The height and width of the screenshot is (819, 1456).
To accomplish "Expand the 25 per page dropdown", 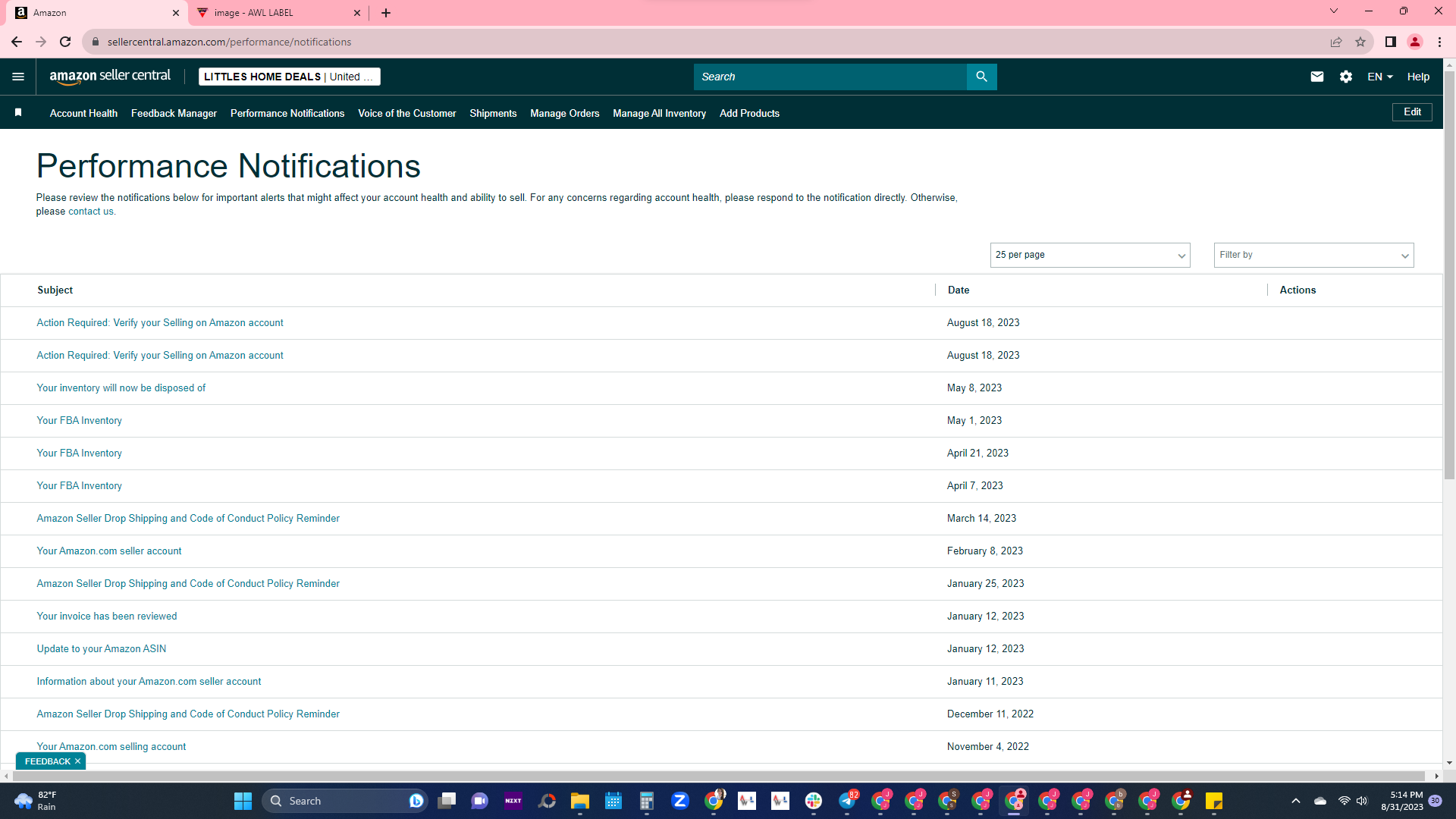I will pos(1090,255).
